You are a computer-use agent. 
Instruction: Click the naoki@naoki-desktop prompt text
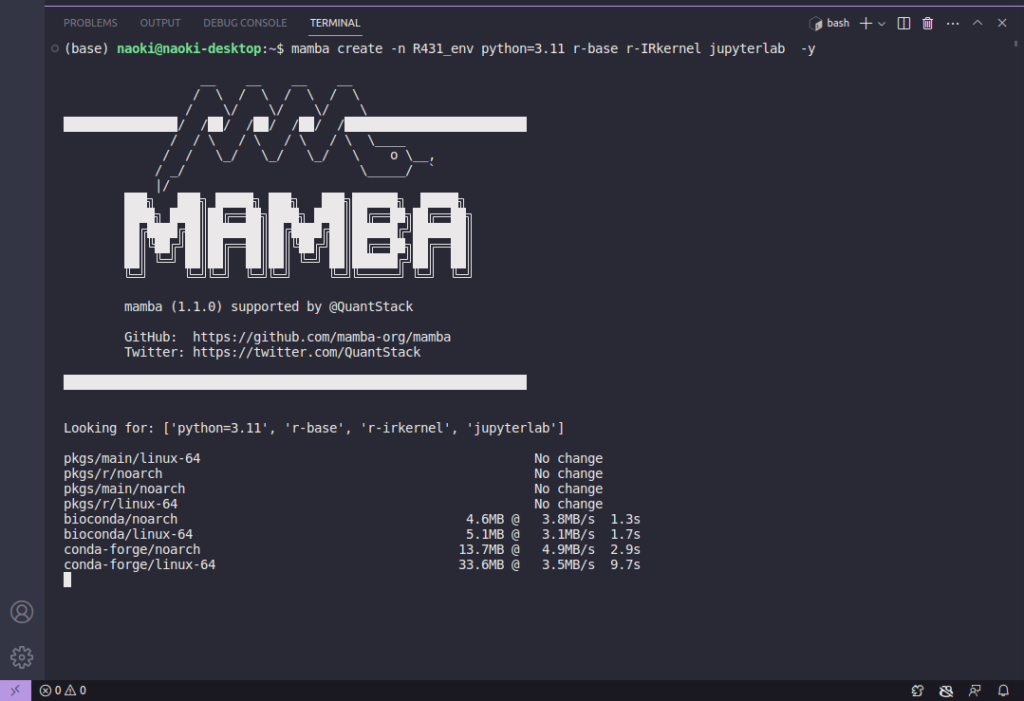click(189, 48)
